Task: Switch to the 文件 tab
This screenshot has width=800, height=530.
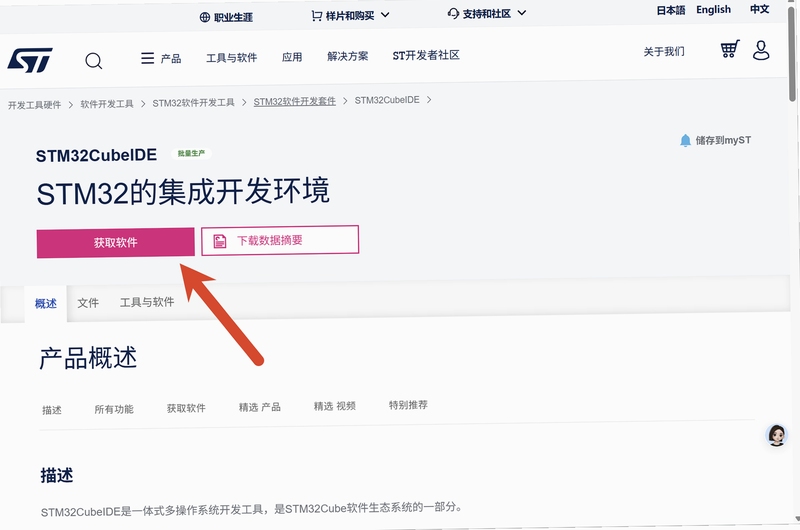Action: pos(88,303)
